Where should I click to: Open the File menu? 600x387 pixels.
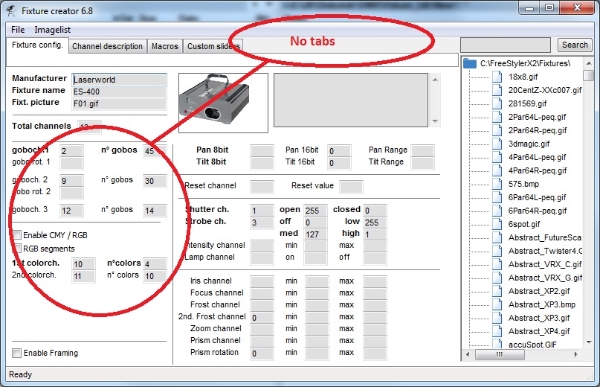tap(18, 30)
